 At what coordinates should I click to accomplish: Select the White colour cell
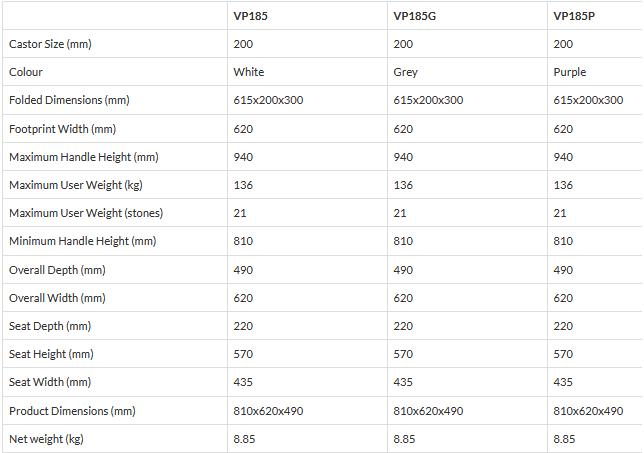(249, 72)
